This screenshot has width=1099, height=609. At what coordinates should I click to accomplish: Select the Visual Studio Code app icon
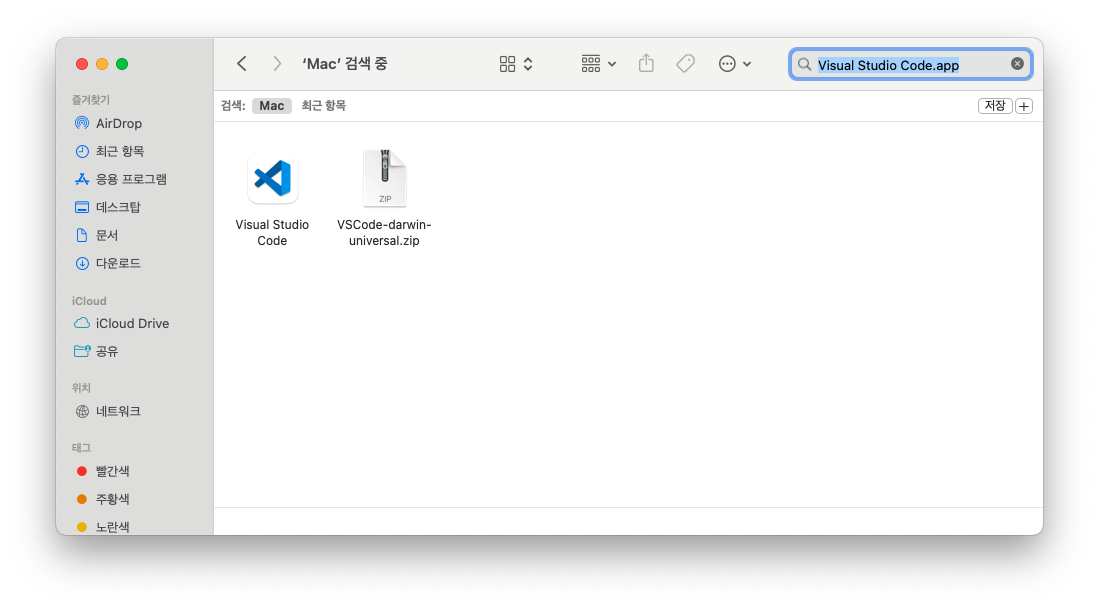pyautogui.click(x=273, y=178)
